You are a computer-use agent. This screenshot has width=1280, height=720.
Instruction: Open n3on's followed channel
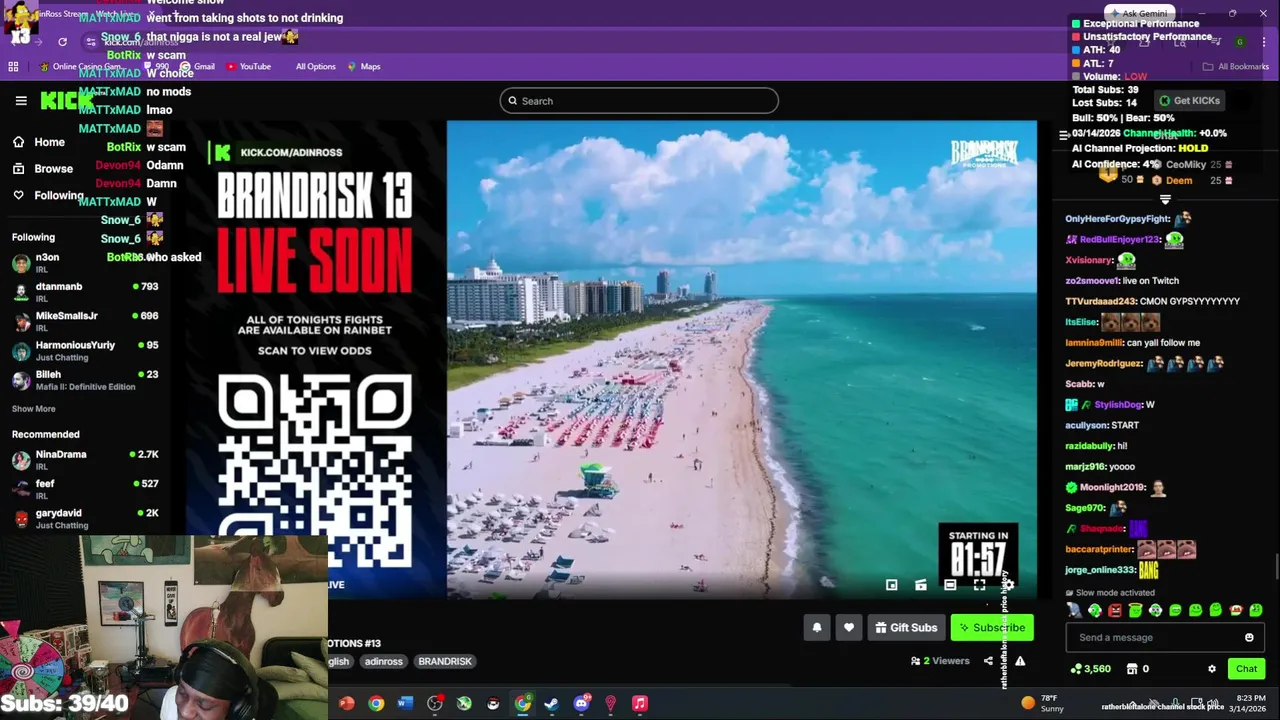click(x=85, y=263)
